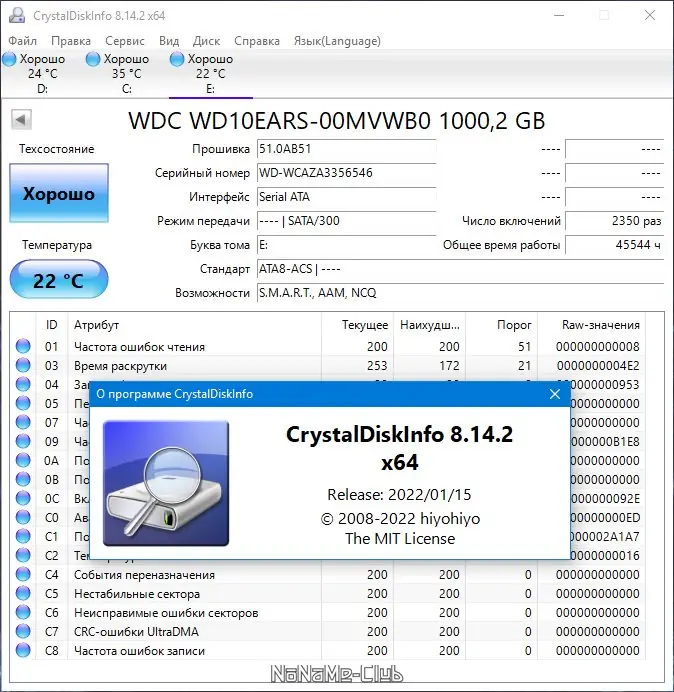Viewport: 674px width, 692px height.
Task: Select disk D: at 24 °C
Action: coord(42,73)
